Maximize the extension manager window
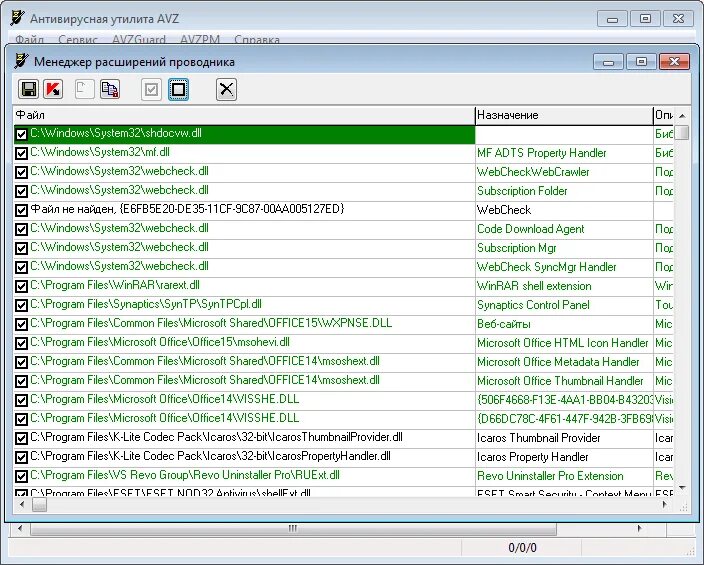Image resolution: width=704 pixels, height=565 pixels. point(641,62)
